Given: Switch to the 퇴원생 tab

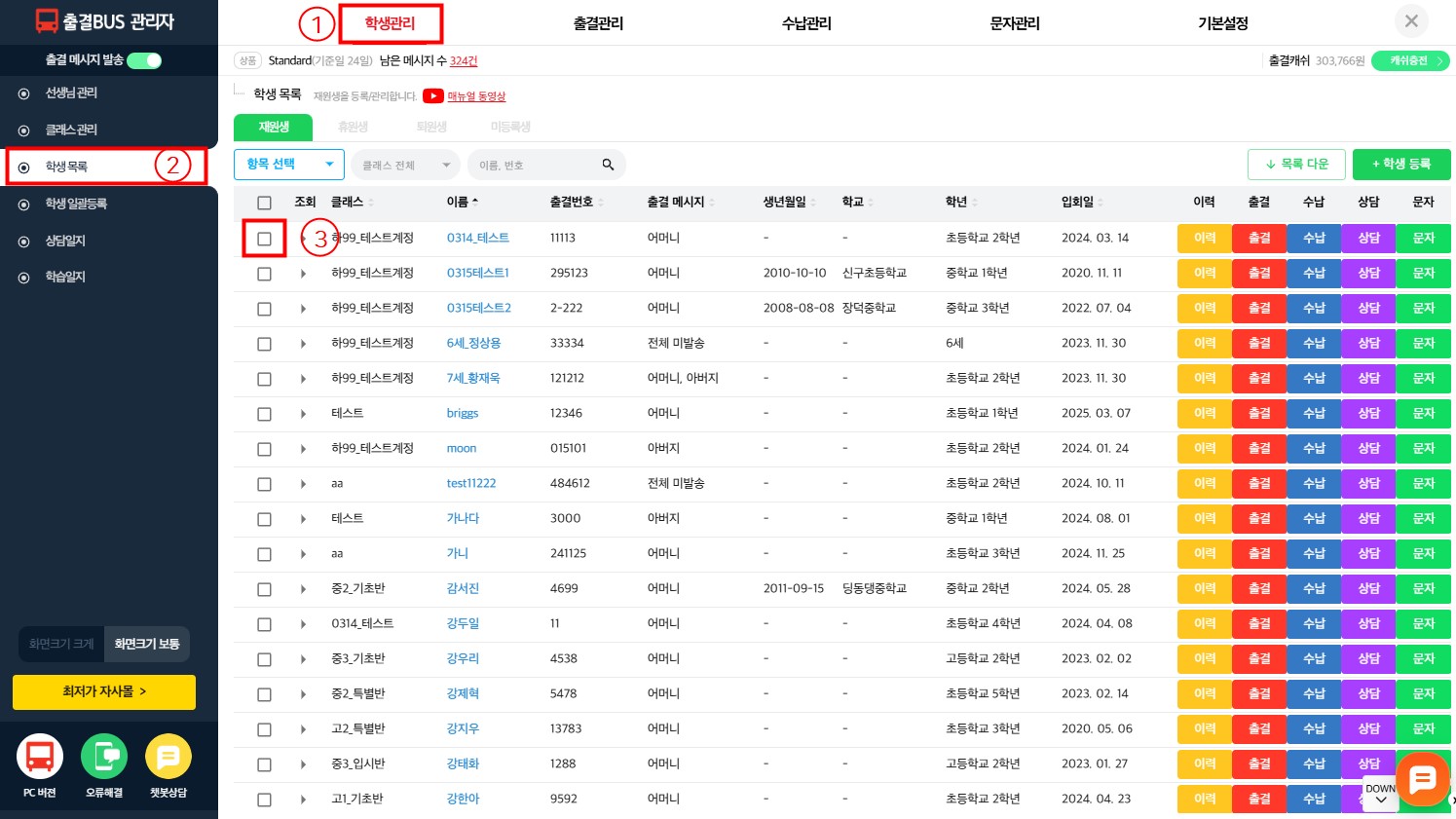Looking at the screenshot, I should tap(431, 127).
